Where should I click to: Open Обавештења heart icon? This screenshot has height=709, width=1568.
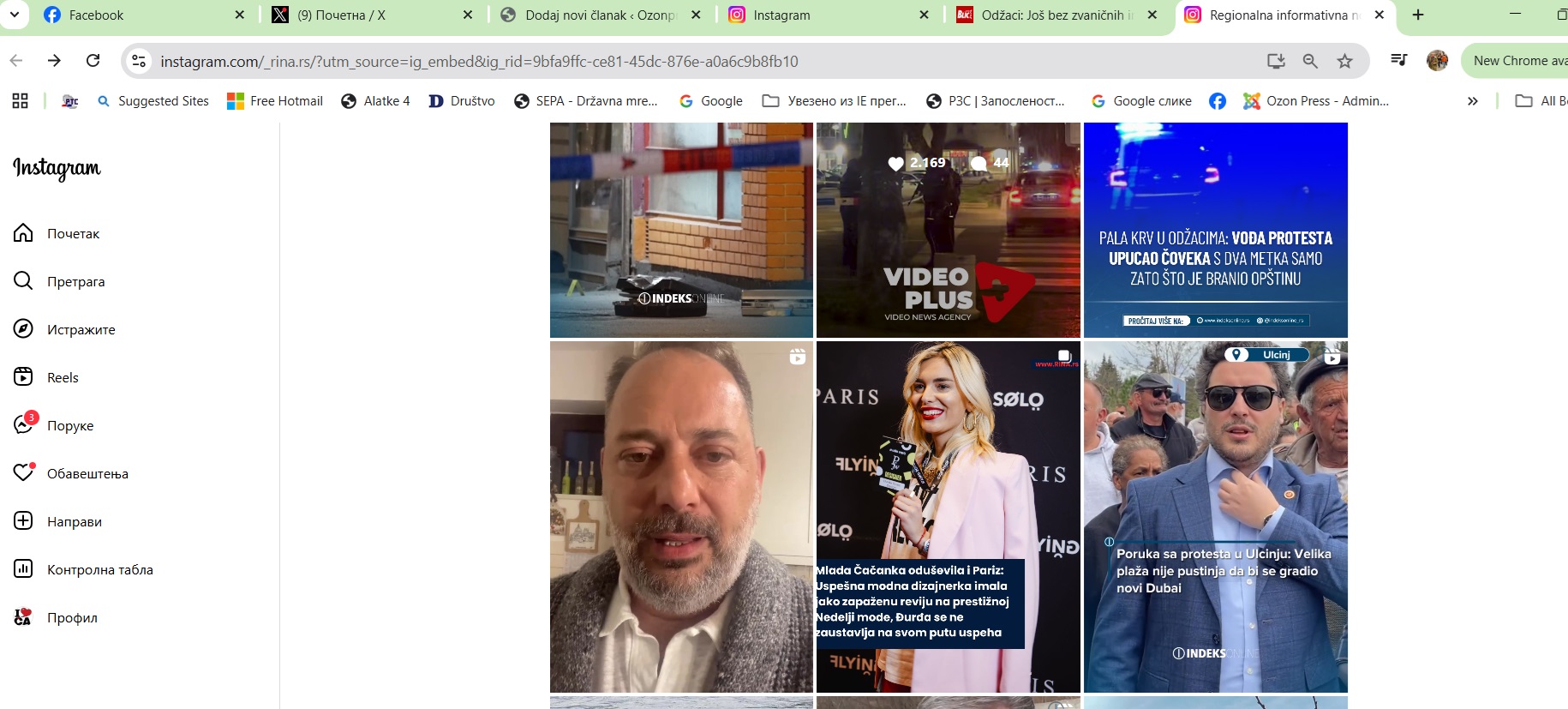[x=23, y=472]
